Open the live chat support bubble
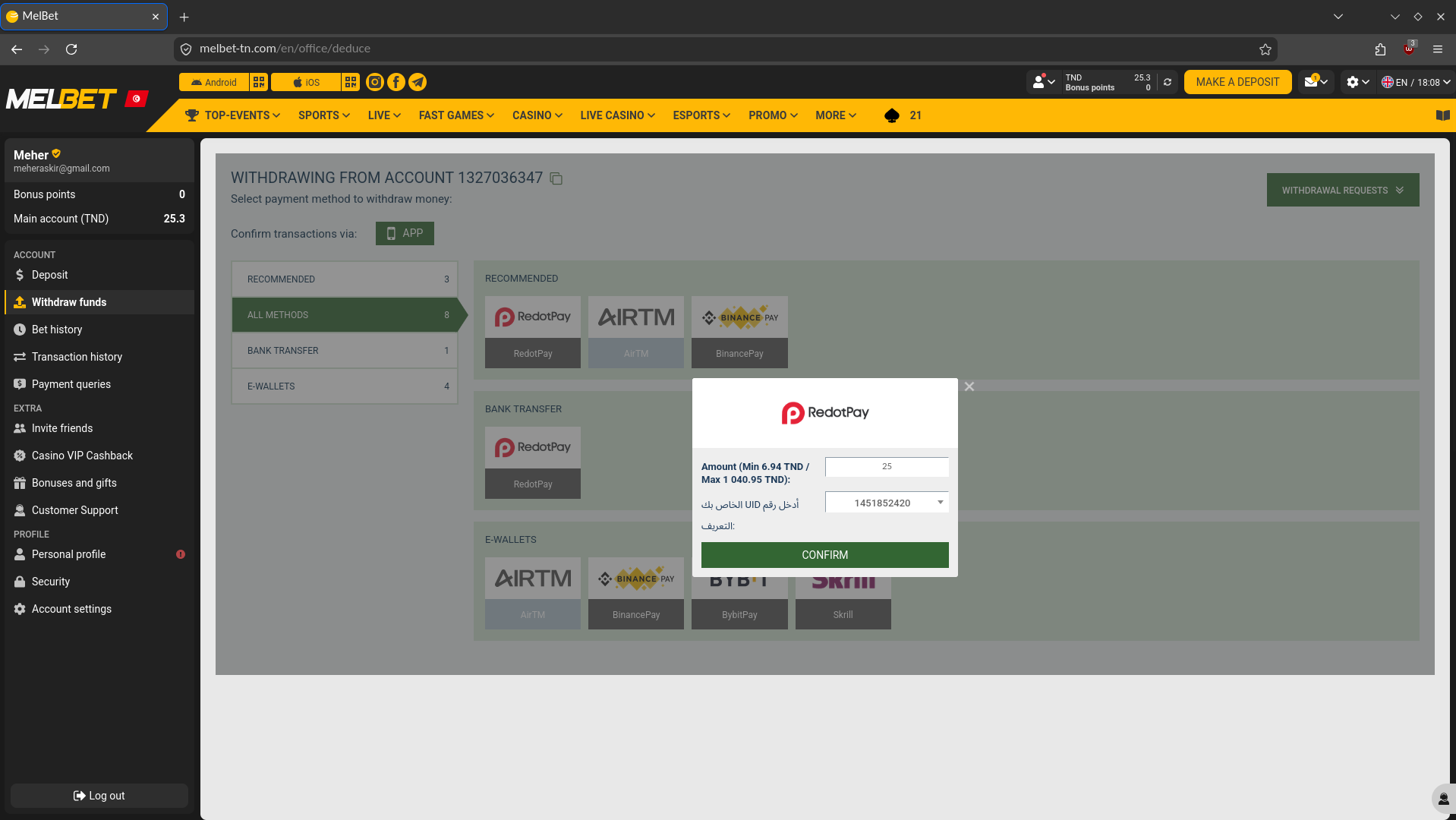This screenshot has width=1456, height=820. coord(1443,799)
